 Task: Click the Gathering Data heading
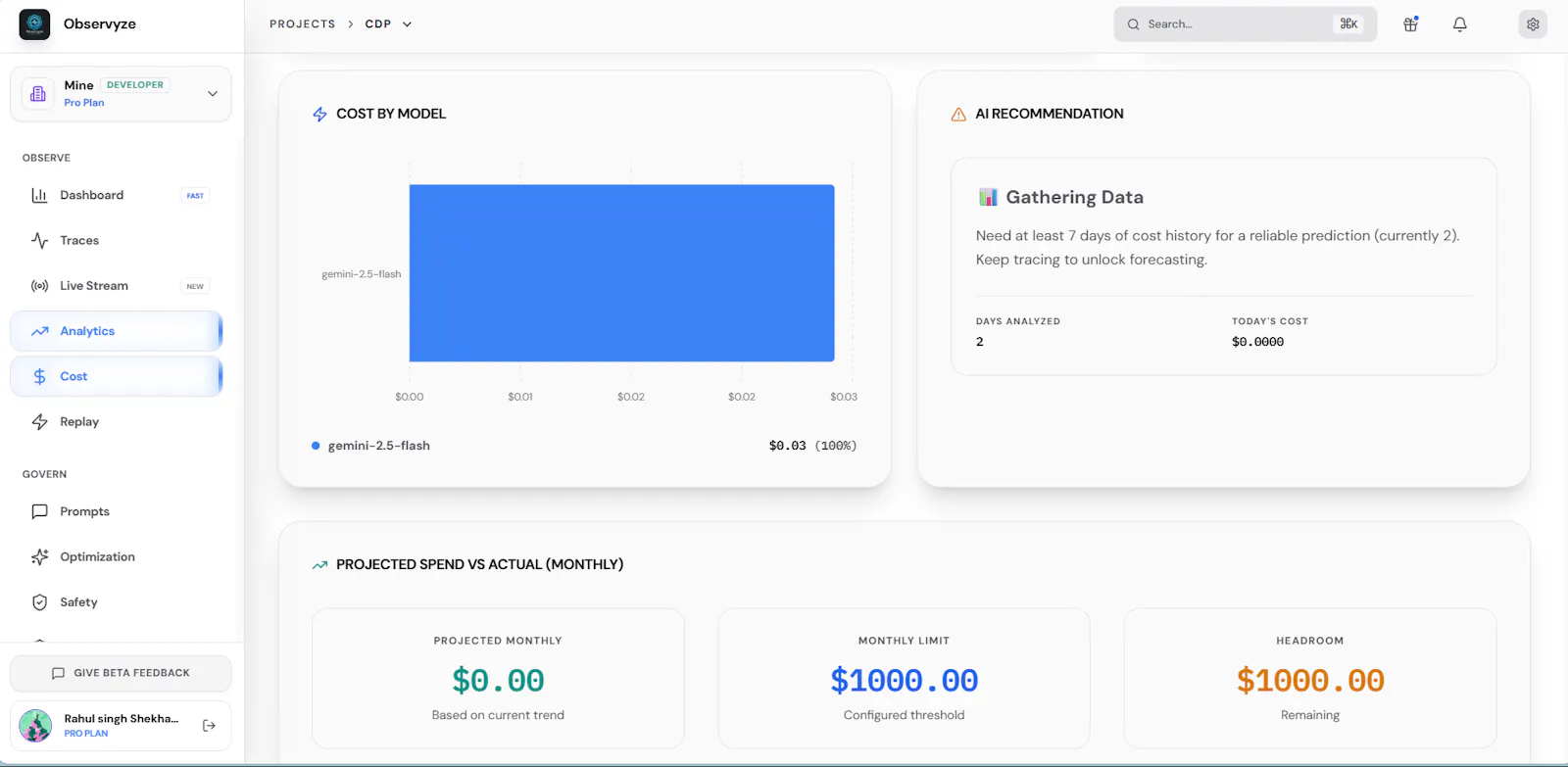point(1074,197)
